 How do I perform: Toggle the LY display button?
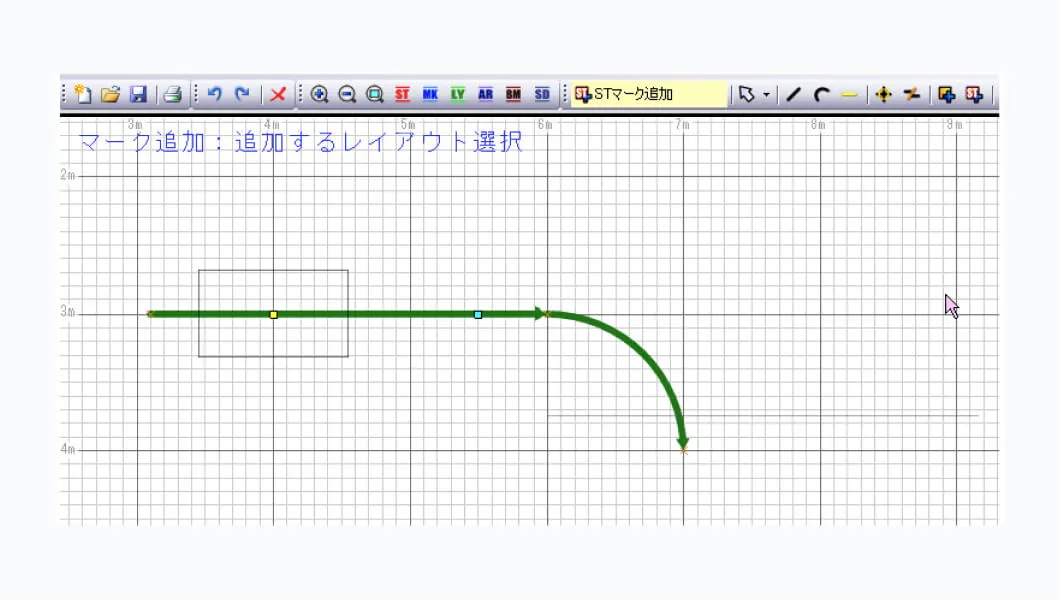[458, 95]
